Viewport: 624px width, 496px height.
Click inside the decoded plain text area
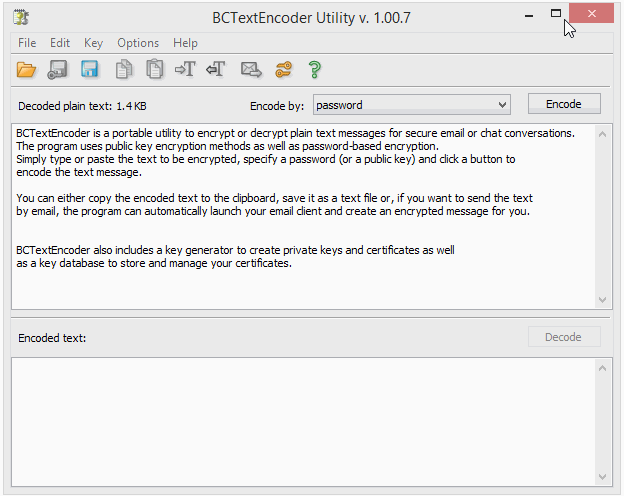[303, 217]
